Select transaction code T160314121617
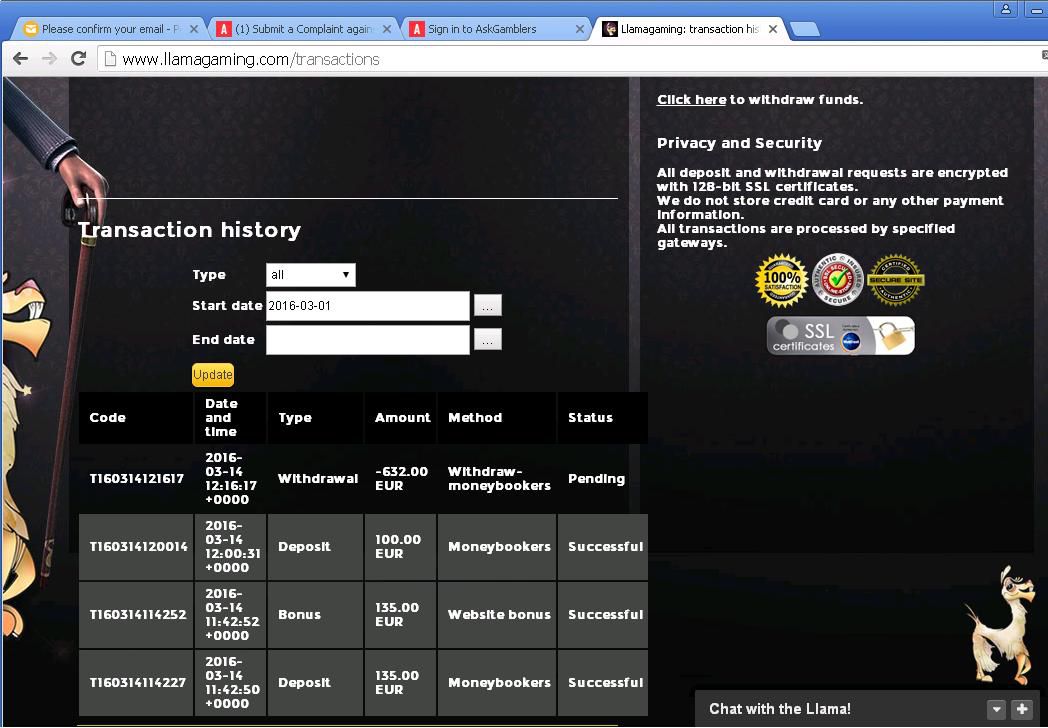Viewport: 1048px width, 728px height. click(136, 479)
